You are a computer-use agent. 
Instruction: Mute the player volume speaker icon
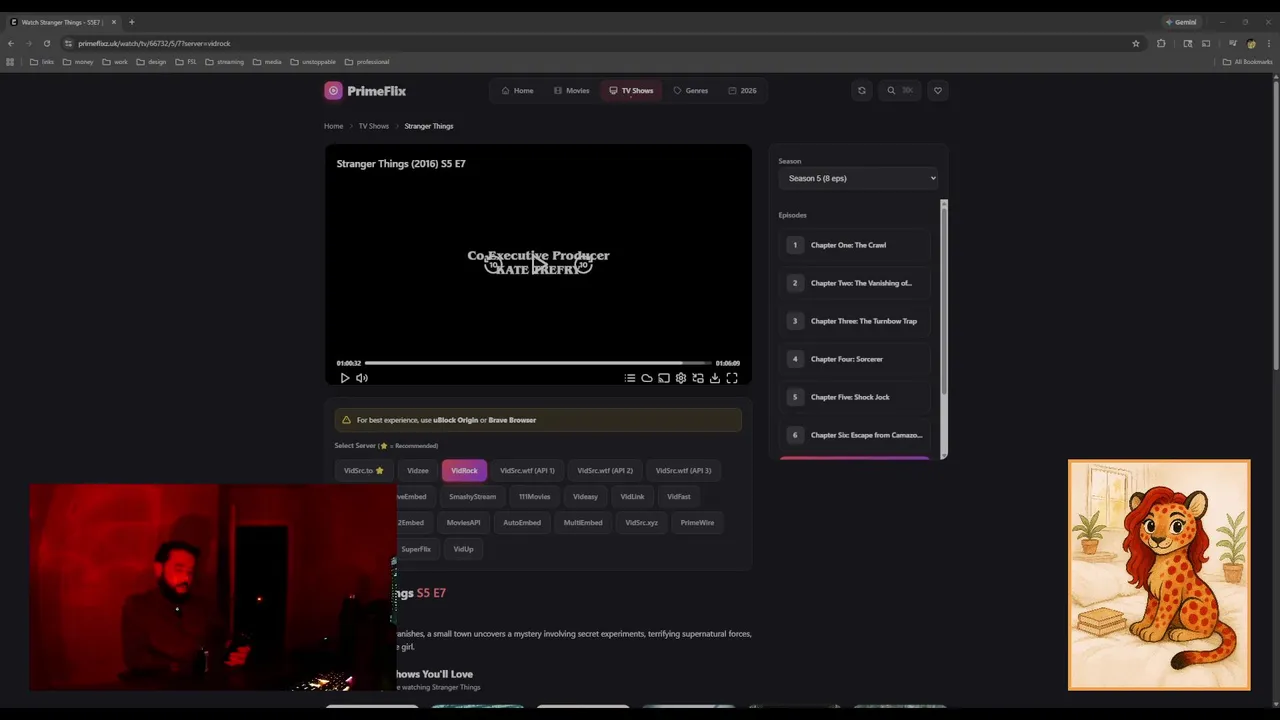coord(362,378)
